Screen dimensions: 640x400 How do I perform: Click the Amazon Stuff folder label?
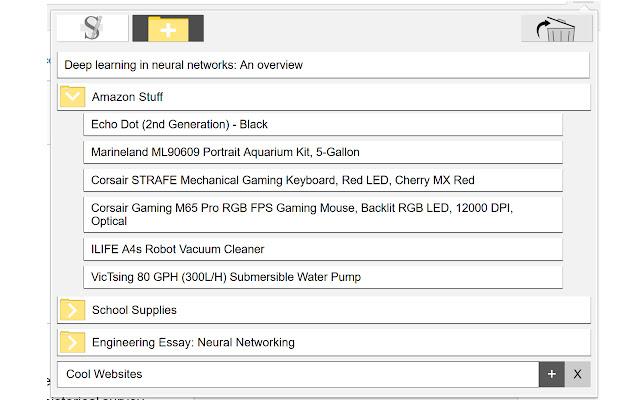point(128,97)
